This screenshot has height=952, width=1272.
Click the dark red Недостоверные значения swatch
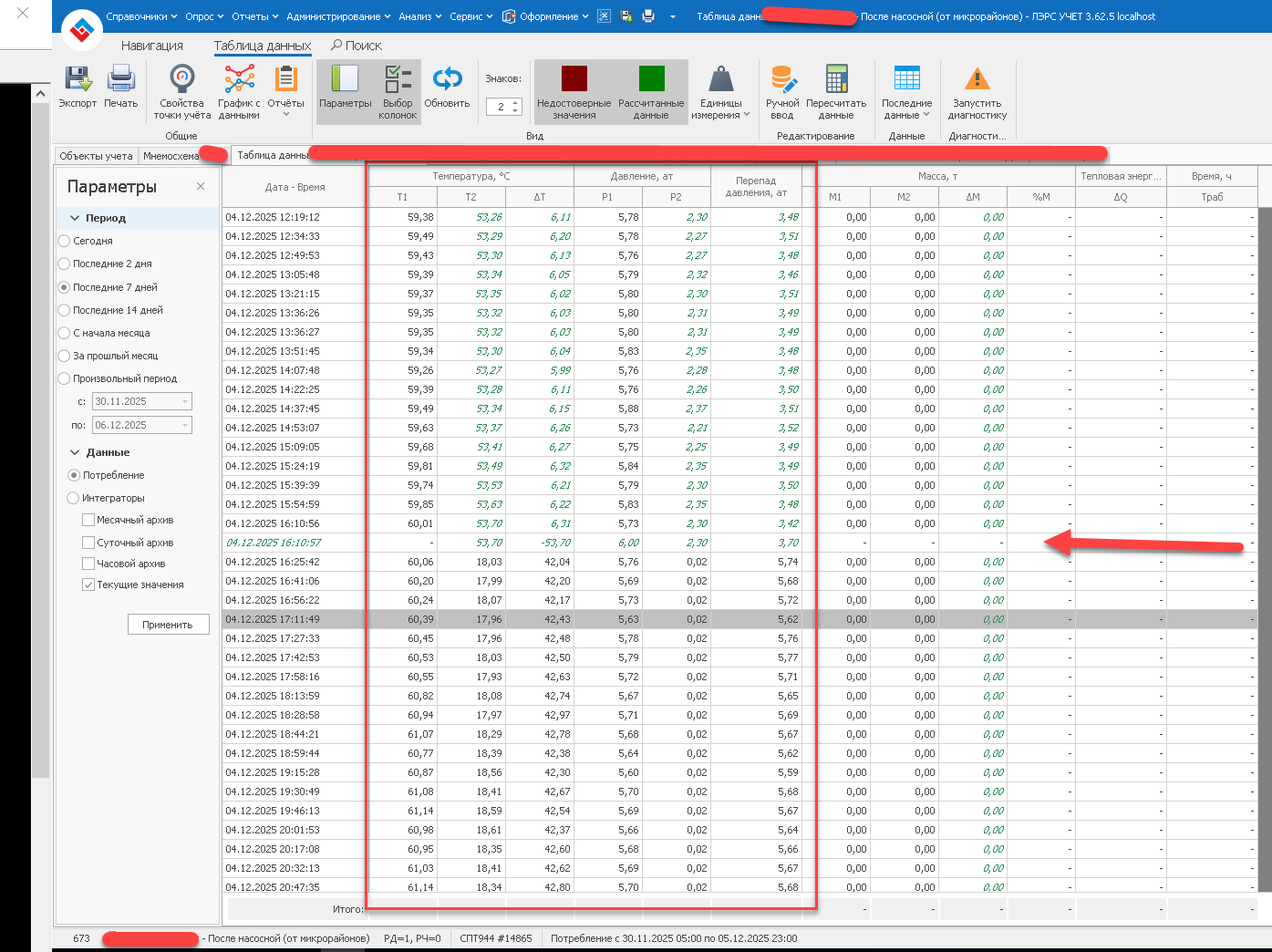pos(574,79)
